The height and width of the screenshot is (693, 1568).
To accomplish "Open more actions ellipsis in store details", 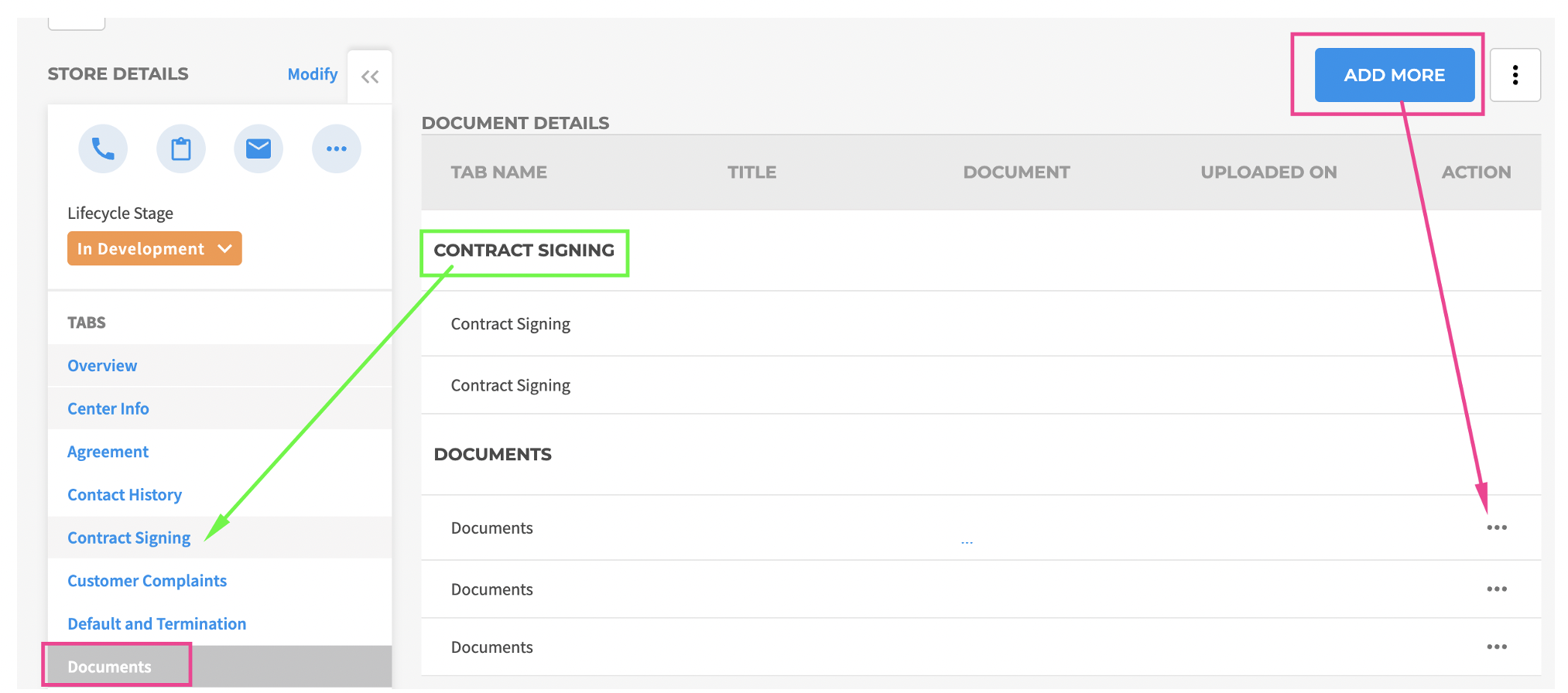I will click(x=337, y=148).
